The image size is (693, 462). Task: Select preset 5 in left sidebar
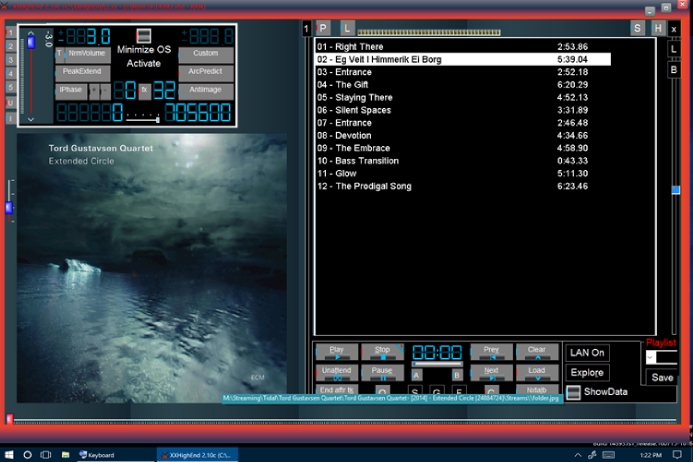click(11, 88)
